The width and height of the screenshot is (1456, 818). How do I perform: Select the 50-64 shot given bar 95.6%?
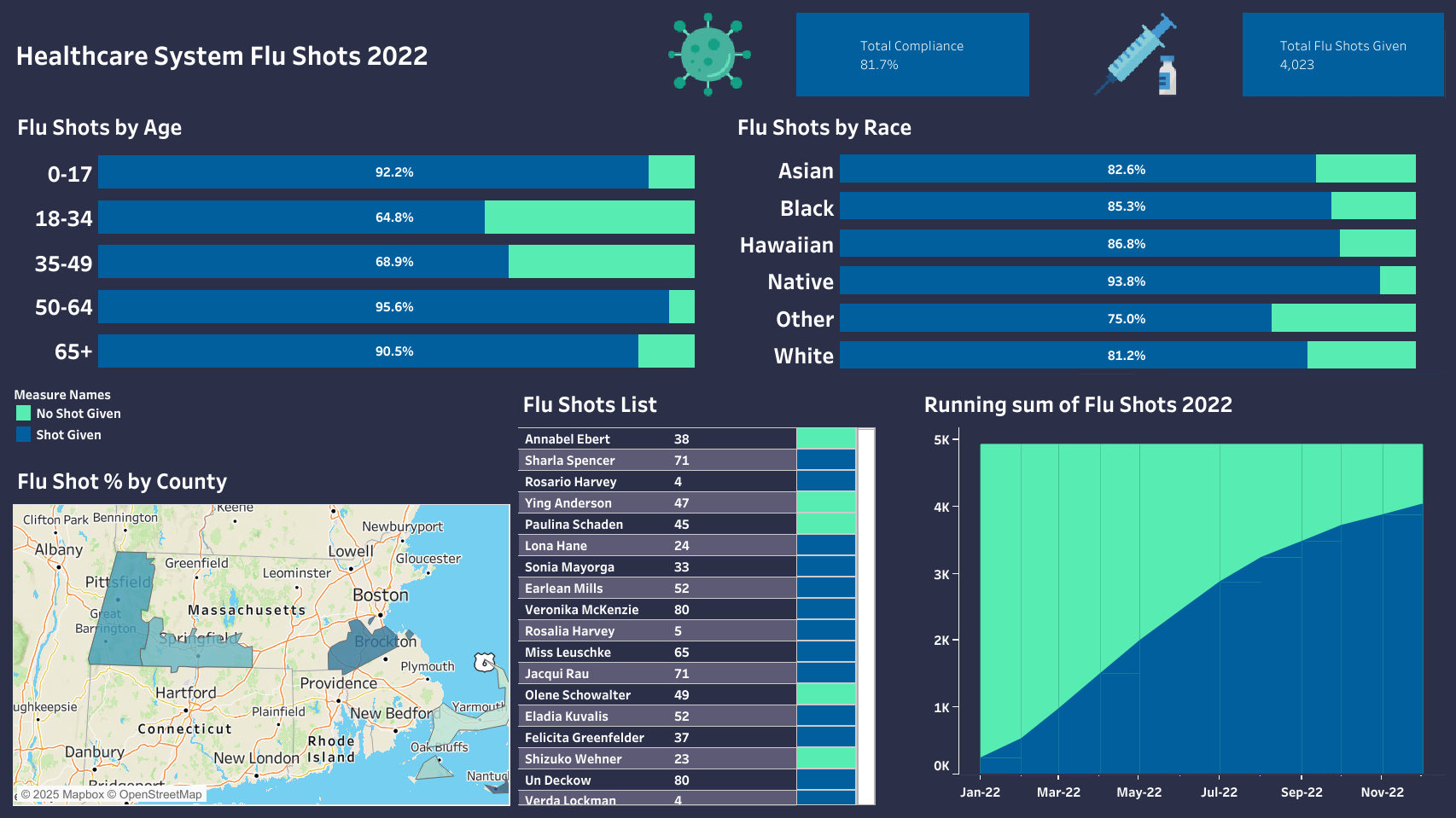point(383,306)
